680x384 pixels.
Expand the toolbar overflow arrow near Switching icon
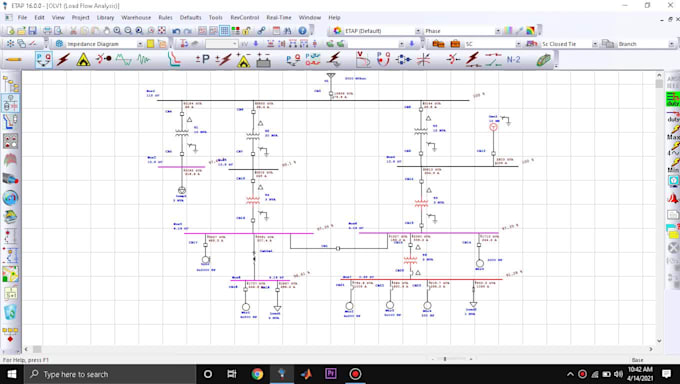(x=556, y=66)
